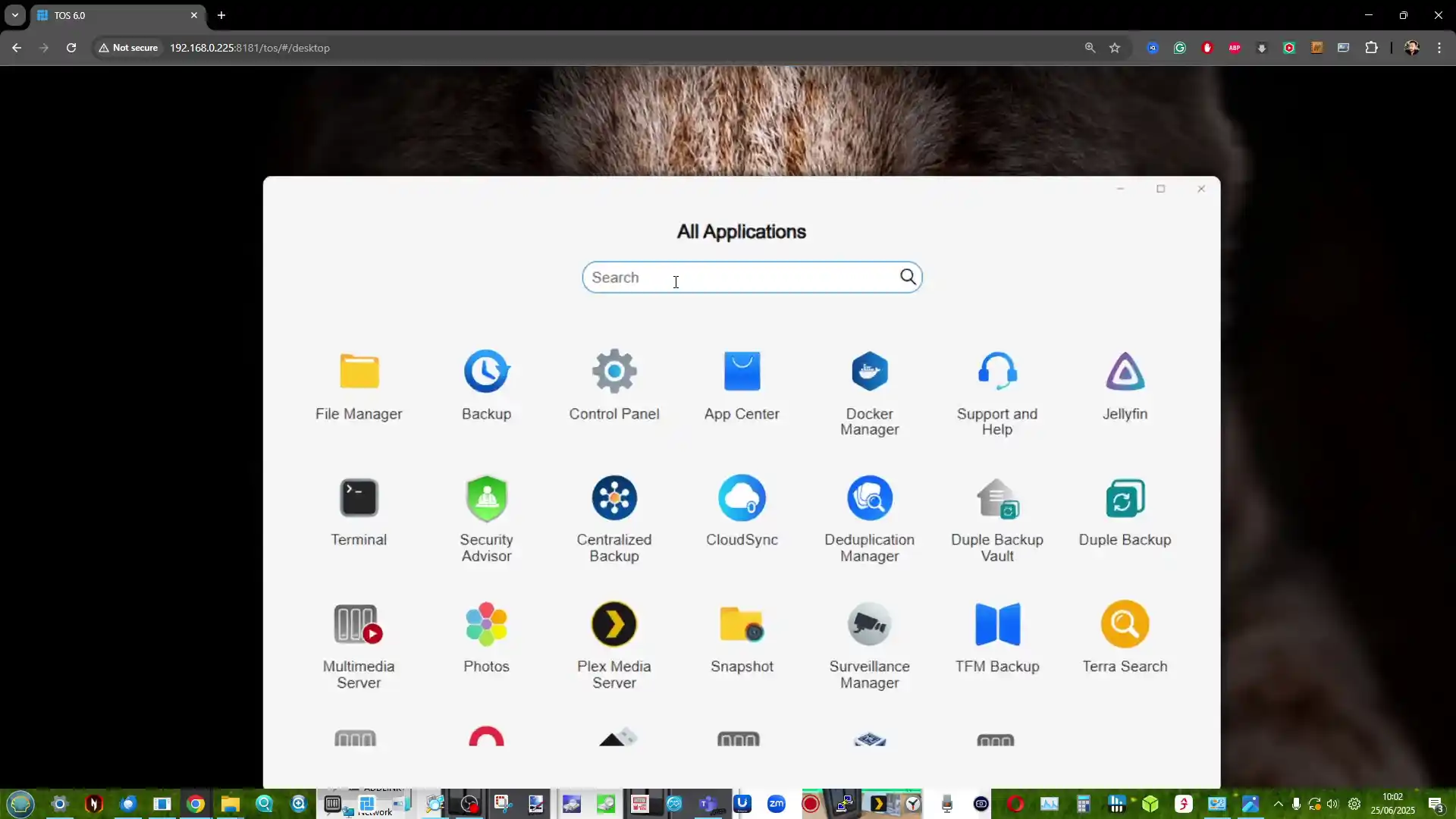The height and width of the screenshot is (819, 1456).
Task: Open the taskbar clock and date
Action: click(x=1392, y=804)
